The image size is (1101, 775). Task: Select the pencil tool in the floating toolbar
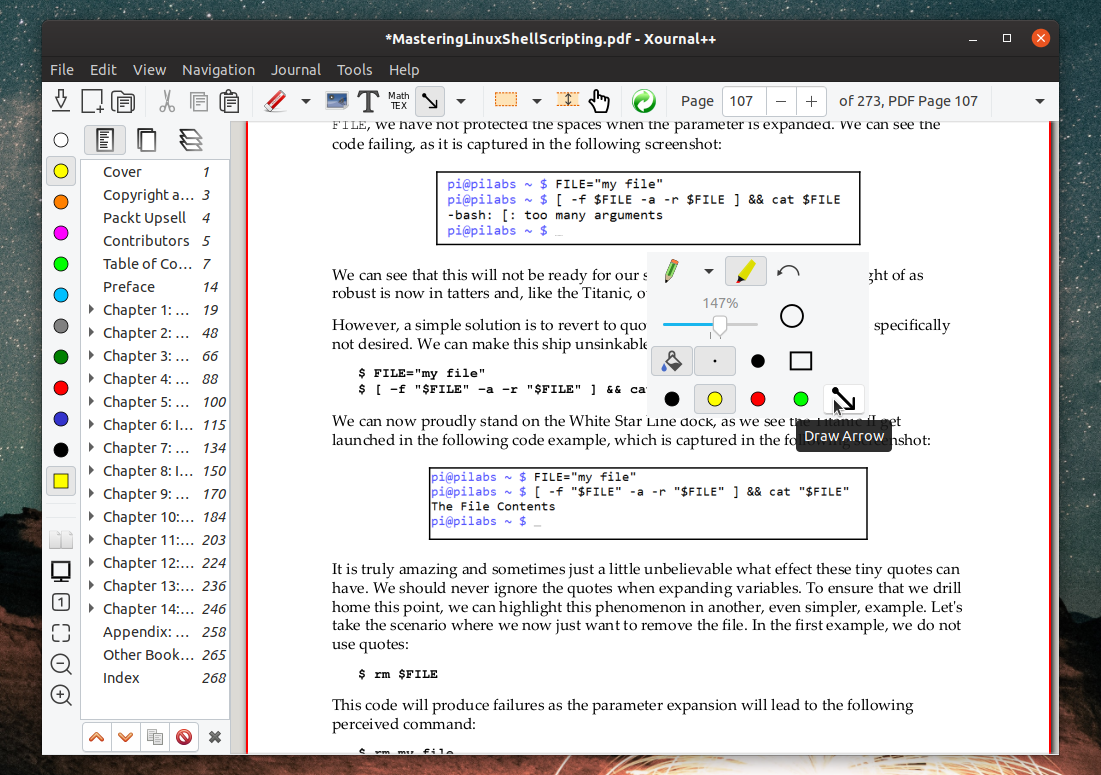point(669,270)
